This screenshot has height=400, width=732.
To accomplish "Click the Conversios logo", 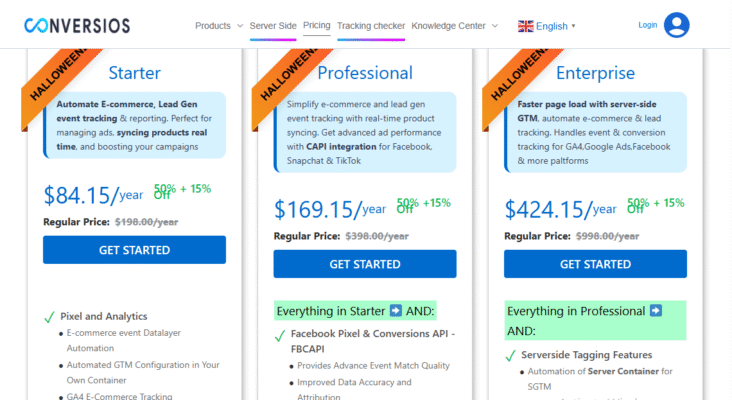I will (90, 25).
